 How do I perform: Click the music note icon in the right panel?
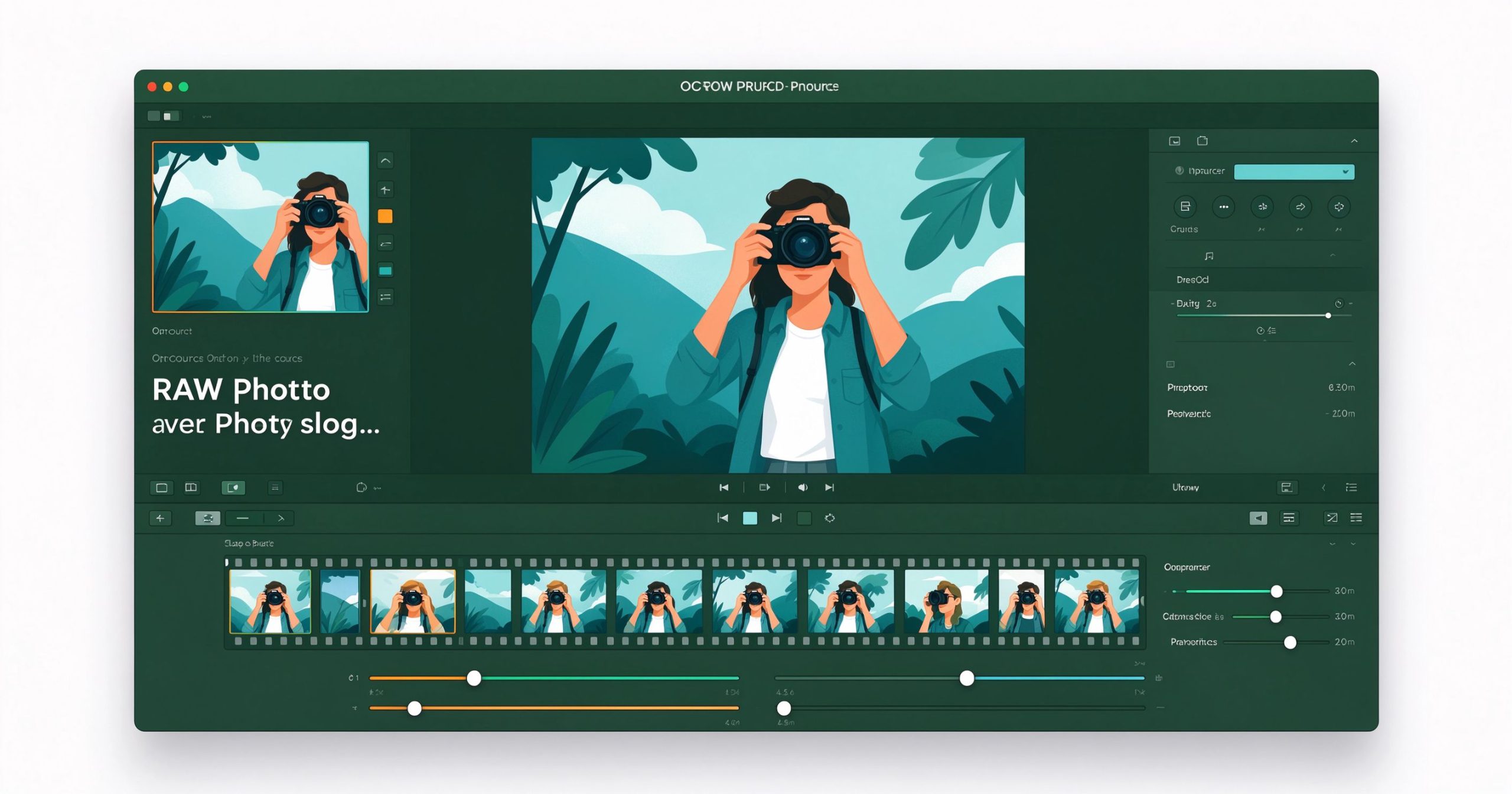1209,256
